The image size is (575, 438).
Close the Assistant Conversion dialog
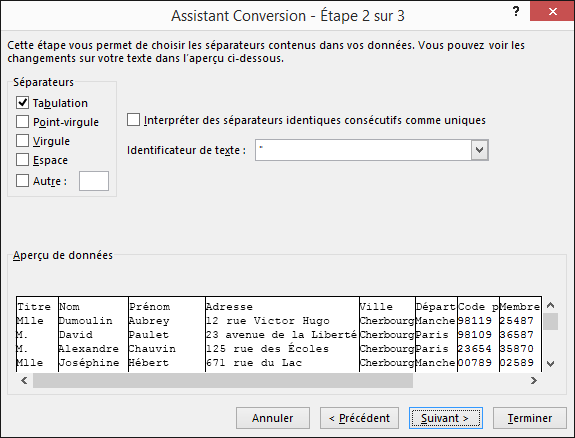[x=553, y=11]
